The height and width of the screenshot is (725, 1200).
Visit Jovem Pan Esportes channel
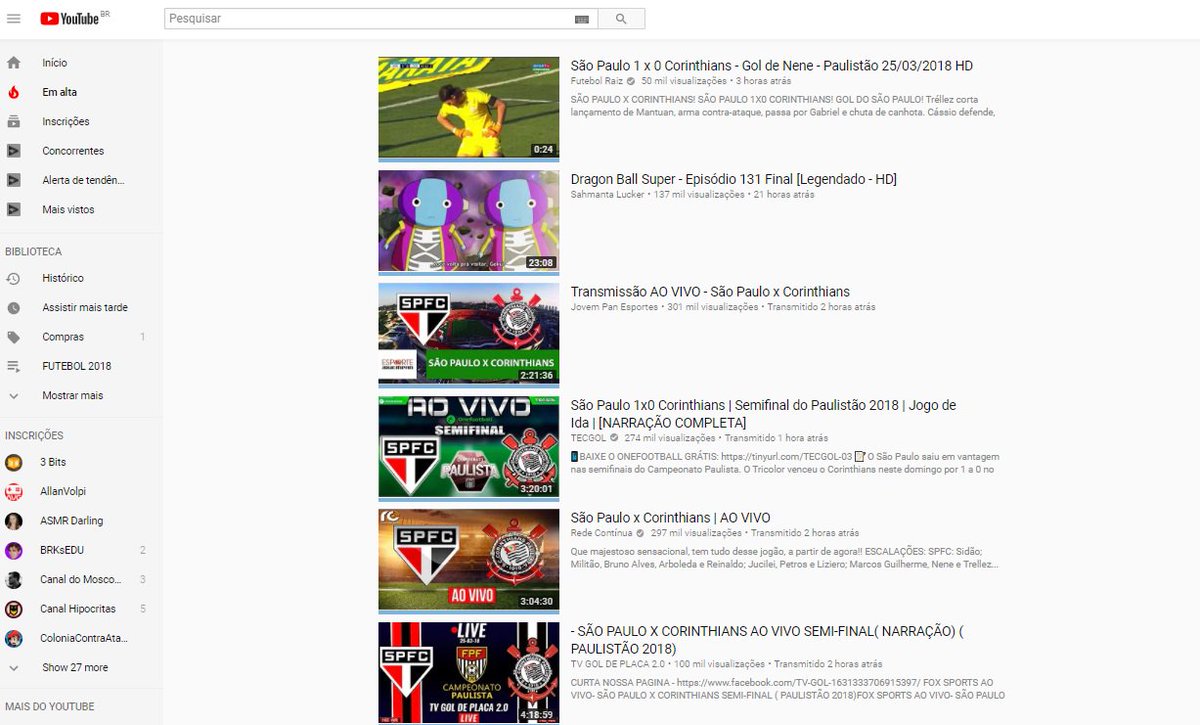pyautogui.click(x=615, y=307)
